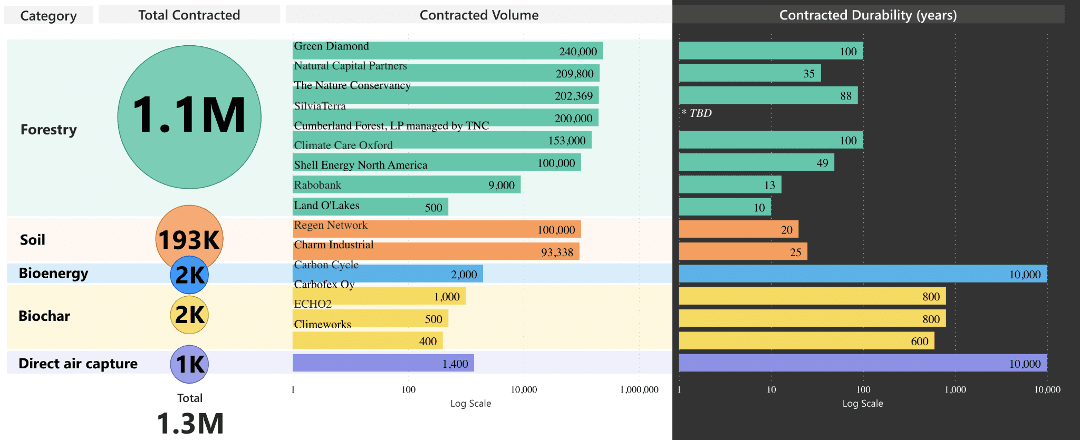The width and height of the screenshot is (1080, 440).
Task: Select the purple 10,000-year durability bar
Action: (863, 363)
